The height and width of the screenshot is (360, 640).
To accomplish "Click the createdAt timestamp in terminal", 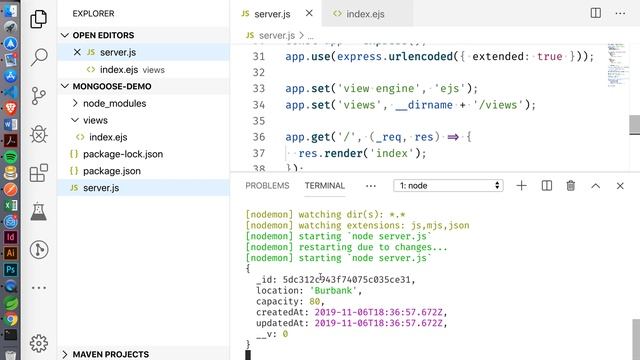I will (378, 312).
